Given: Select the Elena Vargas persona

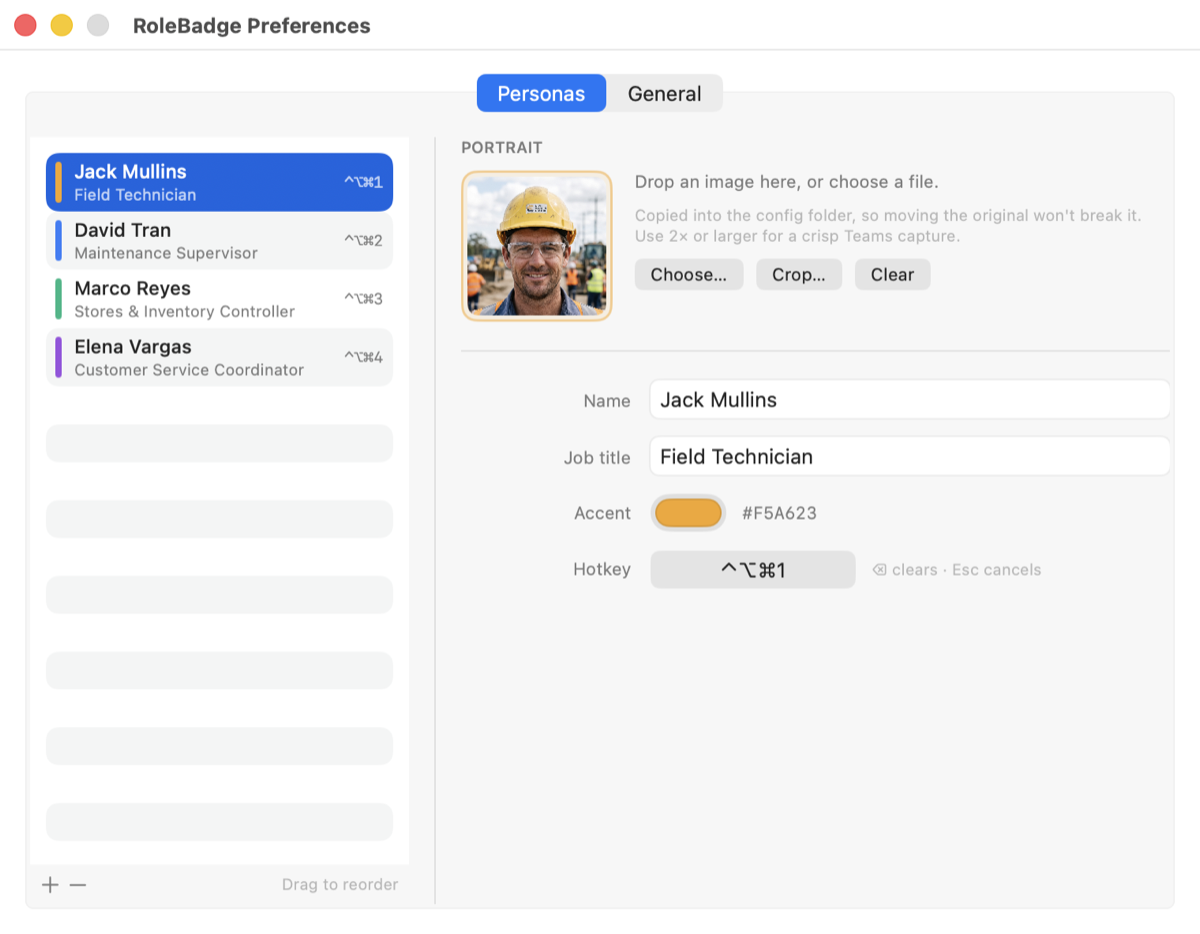Looking at the screenshot, I should pos(219,357).
